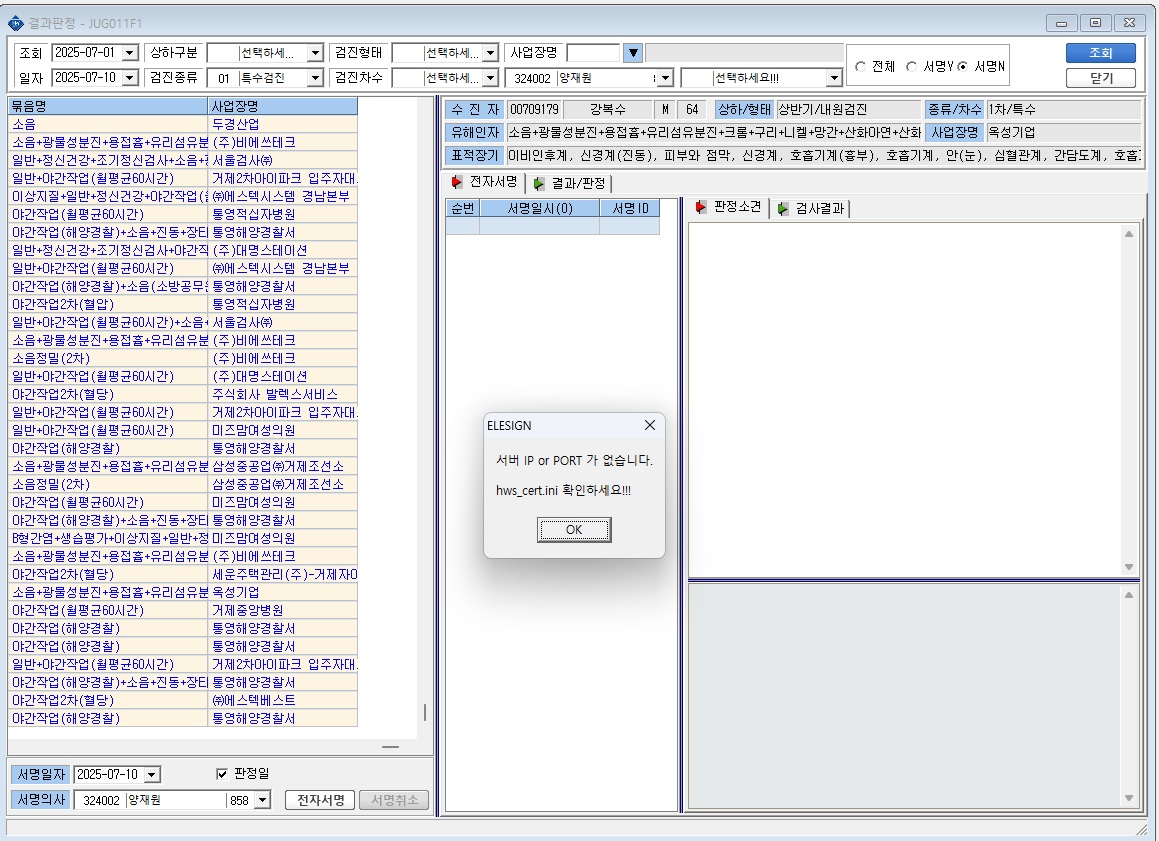Switch to the 검사결과 tab
The width and height of the screenshot is (1159, 841).
(x=810, y=209)
